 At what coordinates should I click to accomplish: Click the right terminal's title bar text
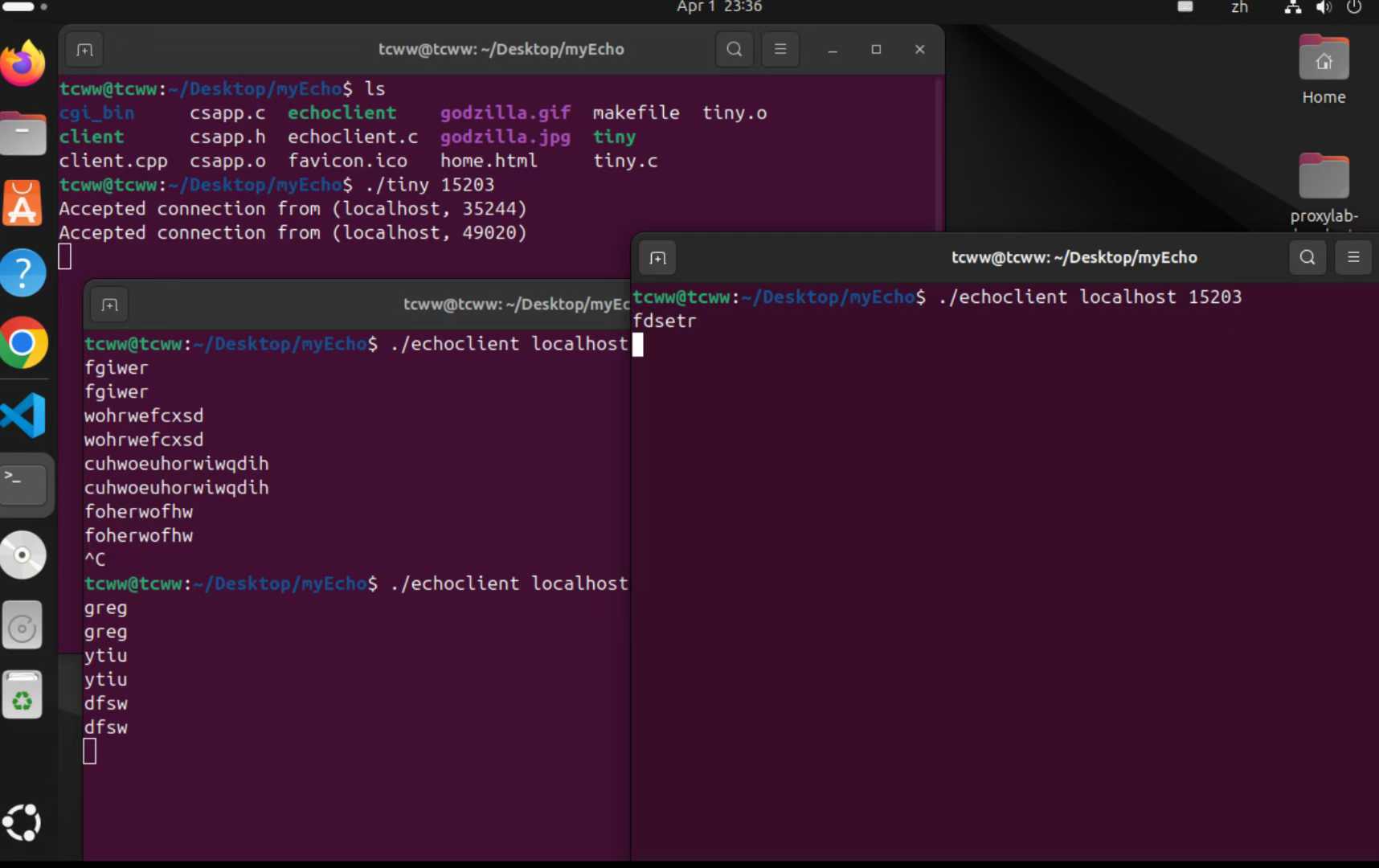(x=1074, y=258)
